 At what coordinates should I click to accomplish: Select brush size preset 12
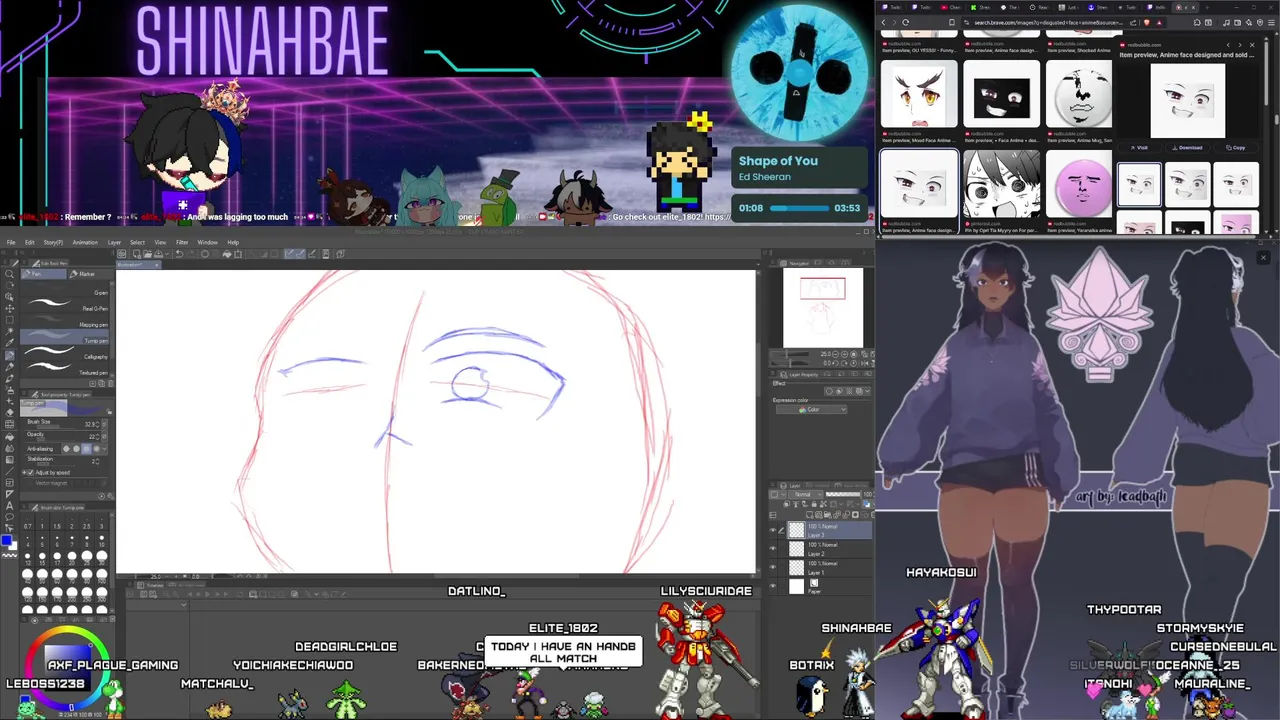pos(27,558)
